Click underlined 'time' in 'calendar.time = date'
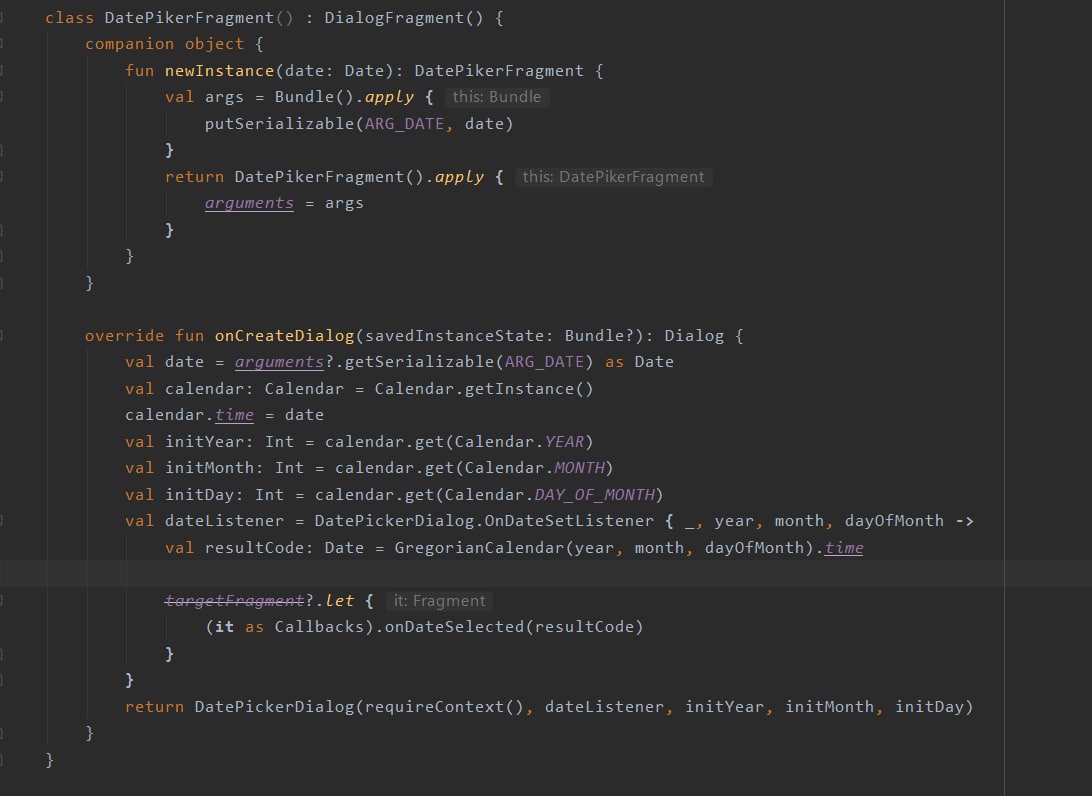 point(234,415)
